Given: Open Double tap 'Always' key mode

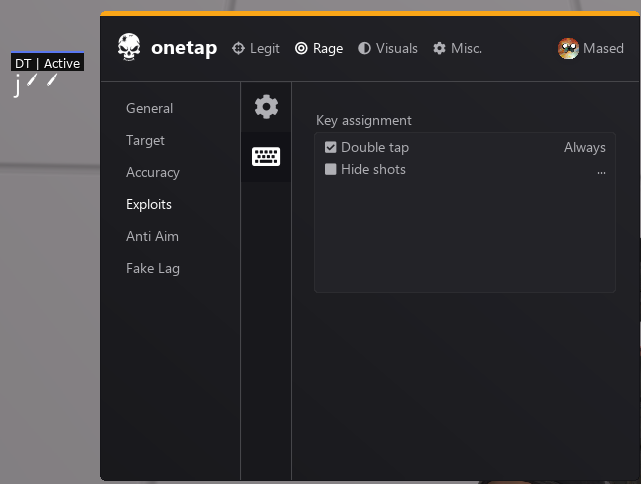Looking at the screenshot, I should pyautogui.click(x=584, y=147).
